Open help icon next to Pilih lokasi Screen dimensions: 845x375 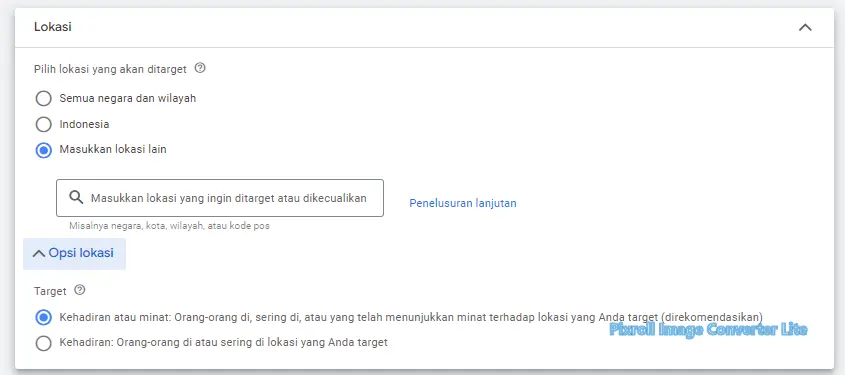click(200, 68)
